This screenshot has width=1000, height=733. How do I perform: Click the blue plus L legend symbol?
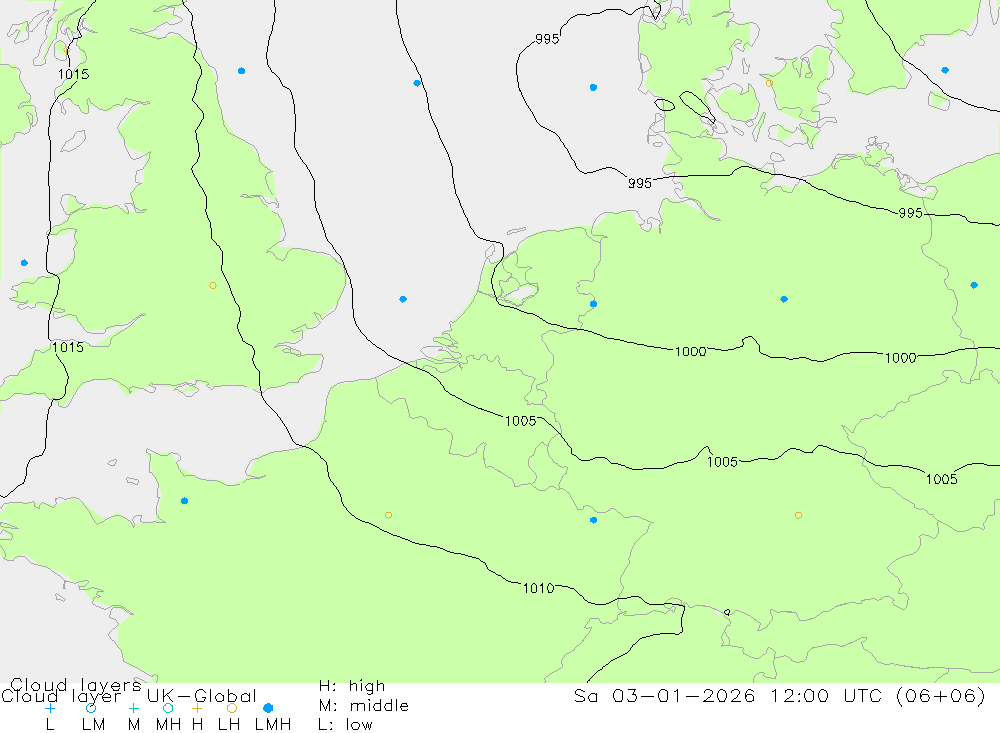(50, 708)
